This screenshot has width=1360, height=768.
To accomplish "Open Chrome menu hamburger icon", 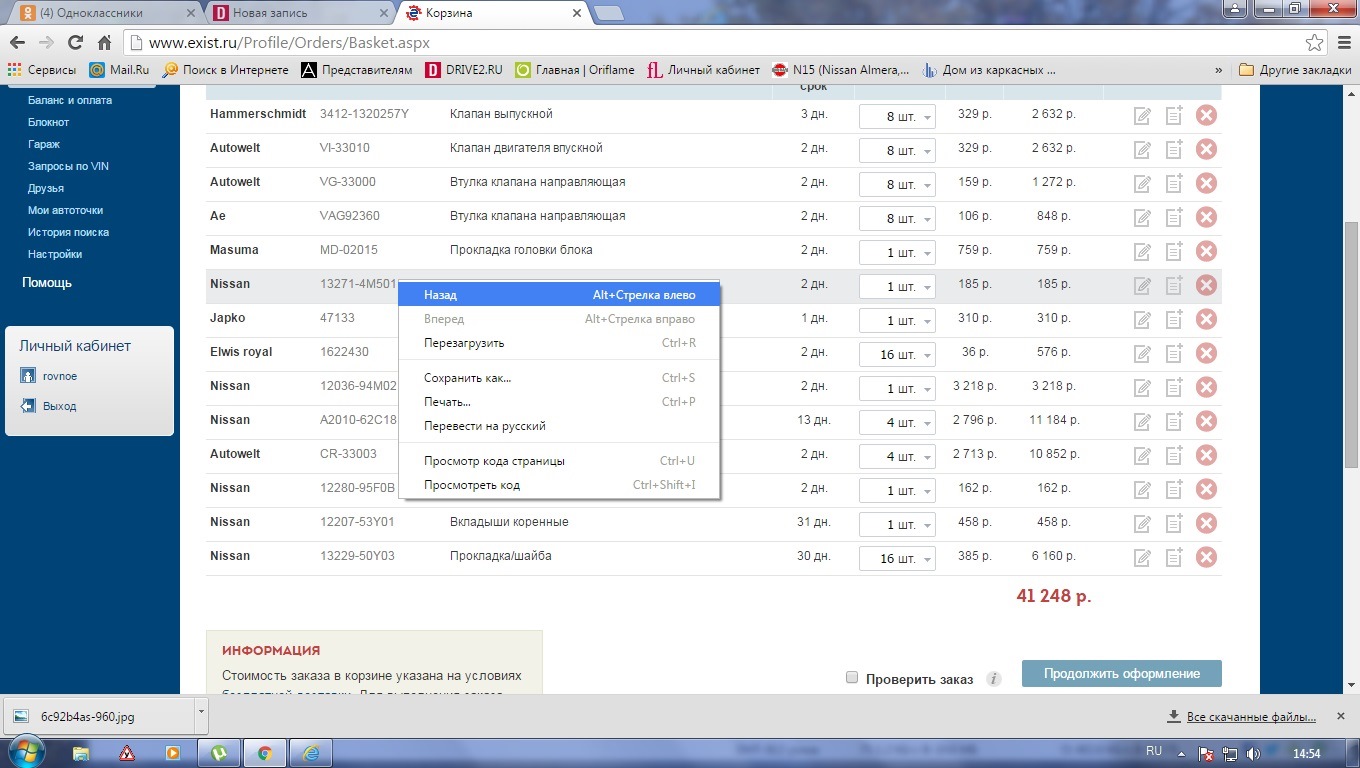I will point(1343,43).
